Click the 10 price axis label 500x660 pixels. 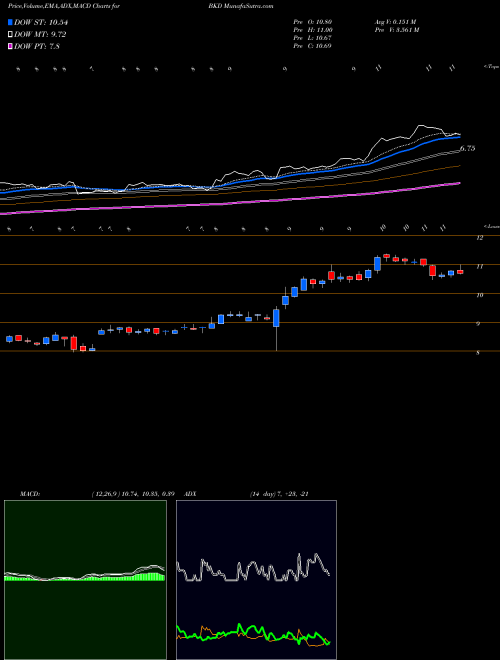pyautogui.click(x=479, y=295)
